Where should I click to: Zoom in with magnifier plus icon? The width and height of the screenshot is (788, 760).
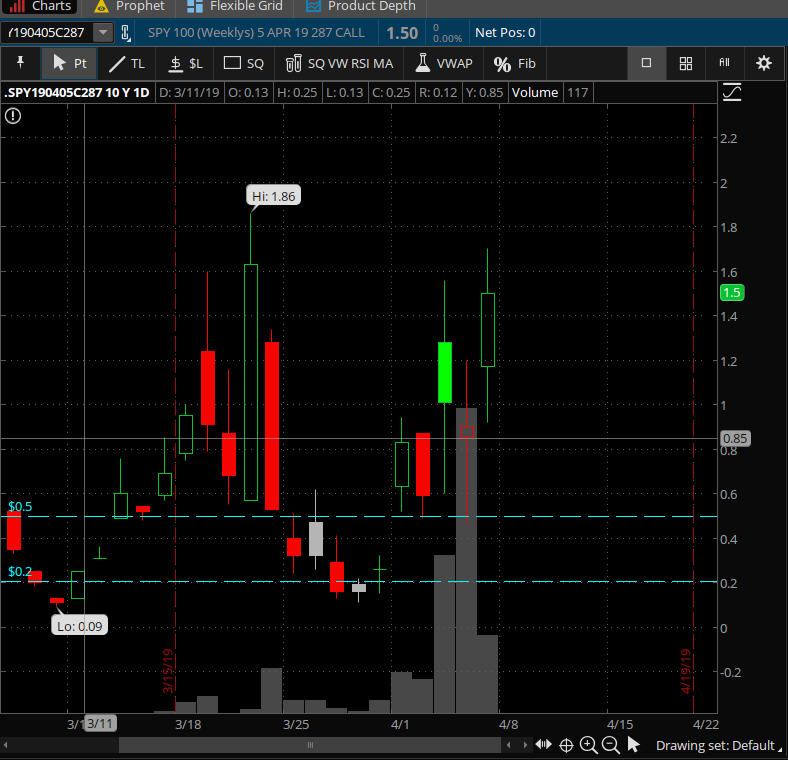point(588,744)
